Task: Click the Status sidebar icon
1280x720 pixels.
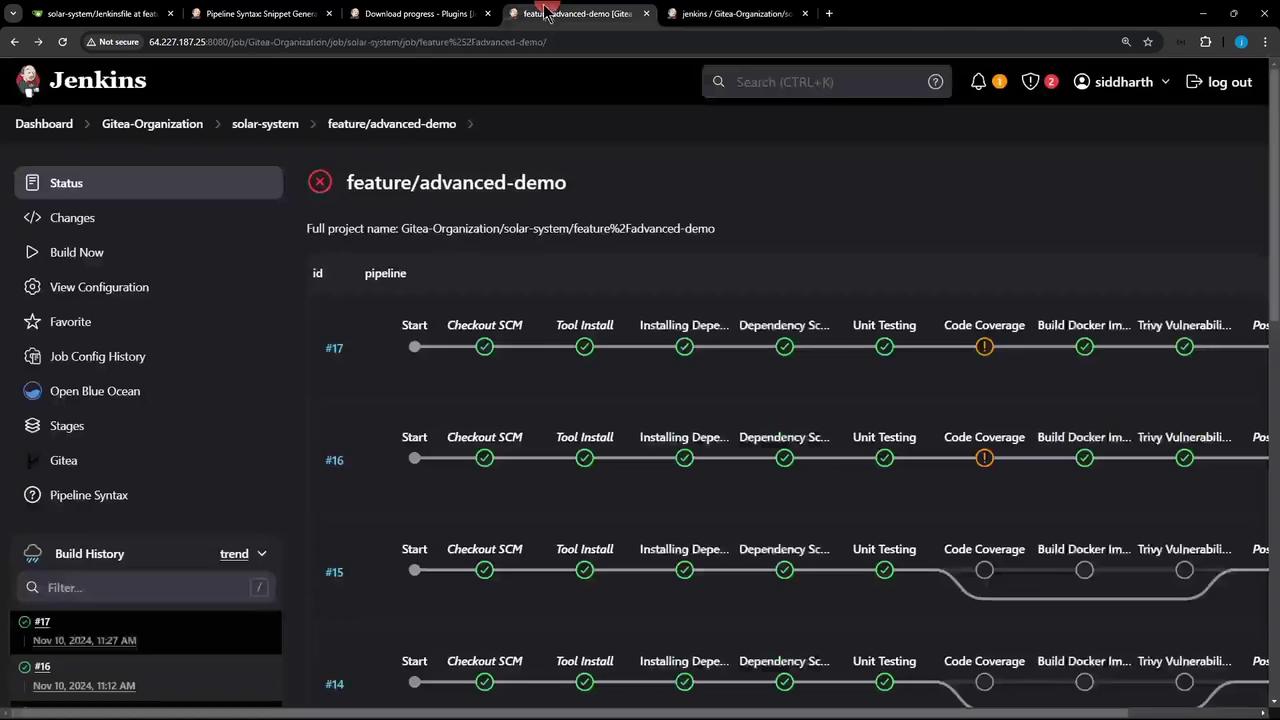Action: (x=32, y=183)
